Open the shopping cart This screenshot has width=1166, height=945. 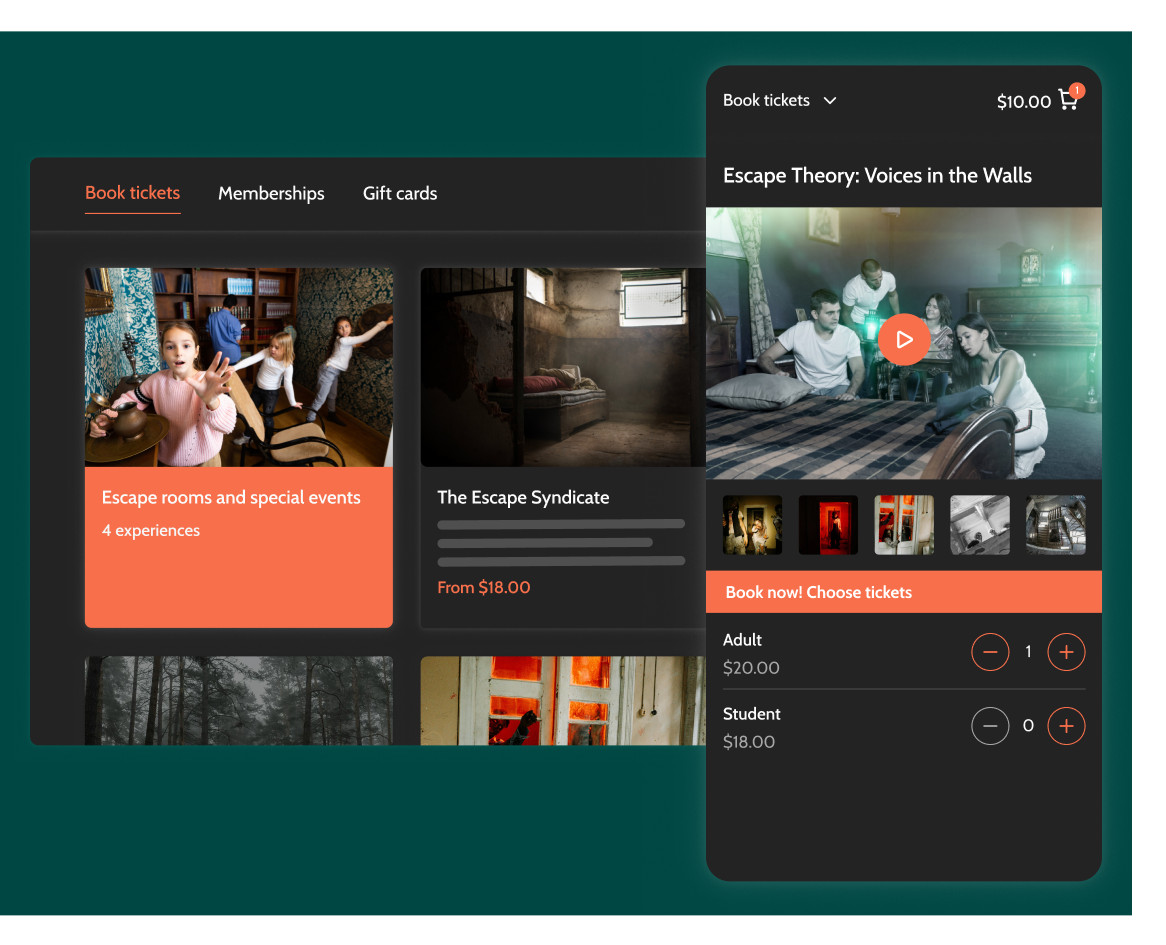1068,100
